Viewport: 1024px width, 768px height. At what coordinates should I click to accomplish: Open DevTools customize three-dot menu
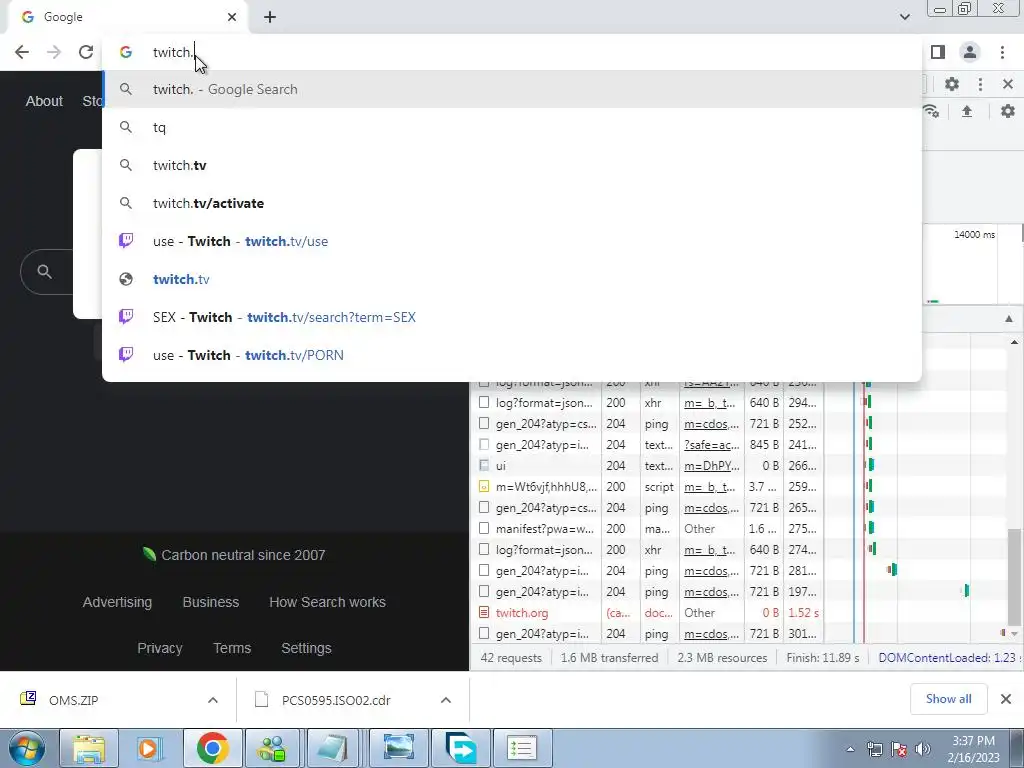coord(980,84)
